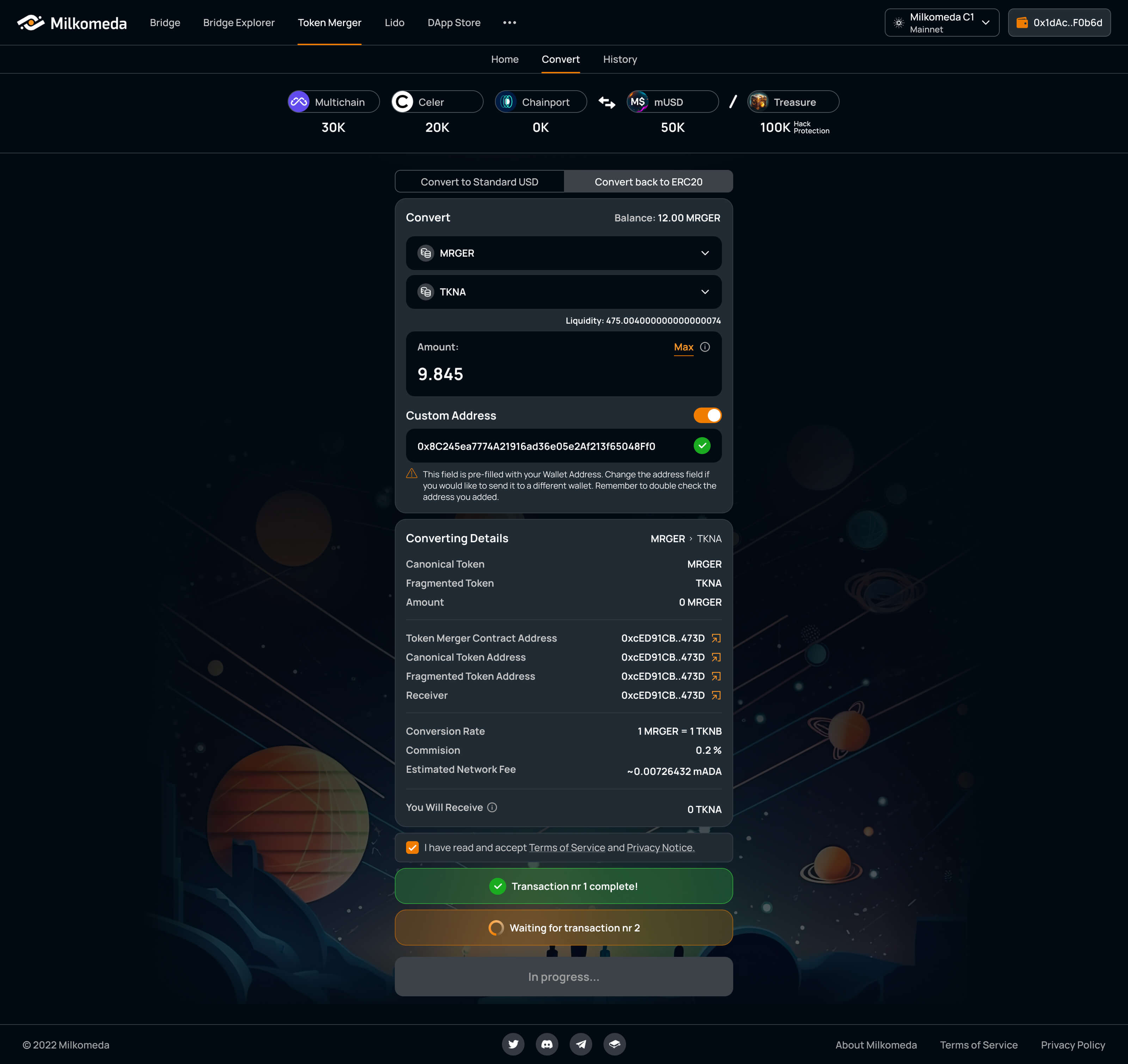
Task: Open Token Merger Contract Address external link icon
Action: pyautogui.click(x=716, y=638)
